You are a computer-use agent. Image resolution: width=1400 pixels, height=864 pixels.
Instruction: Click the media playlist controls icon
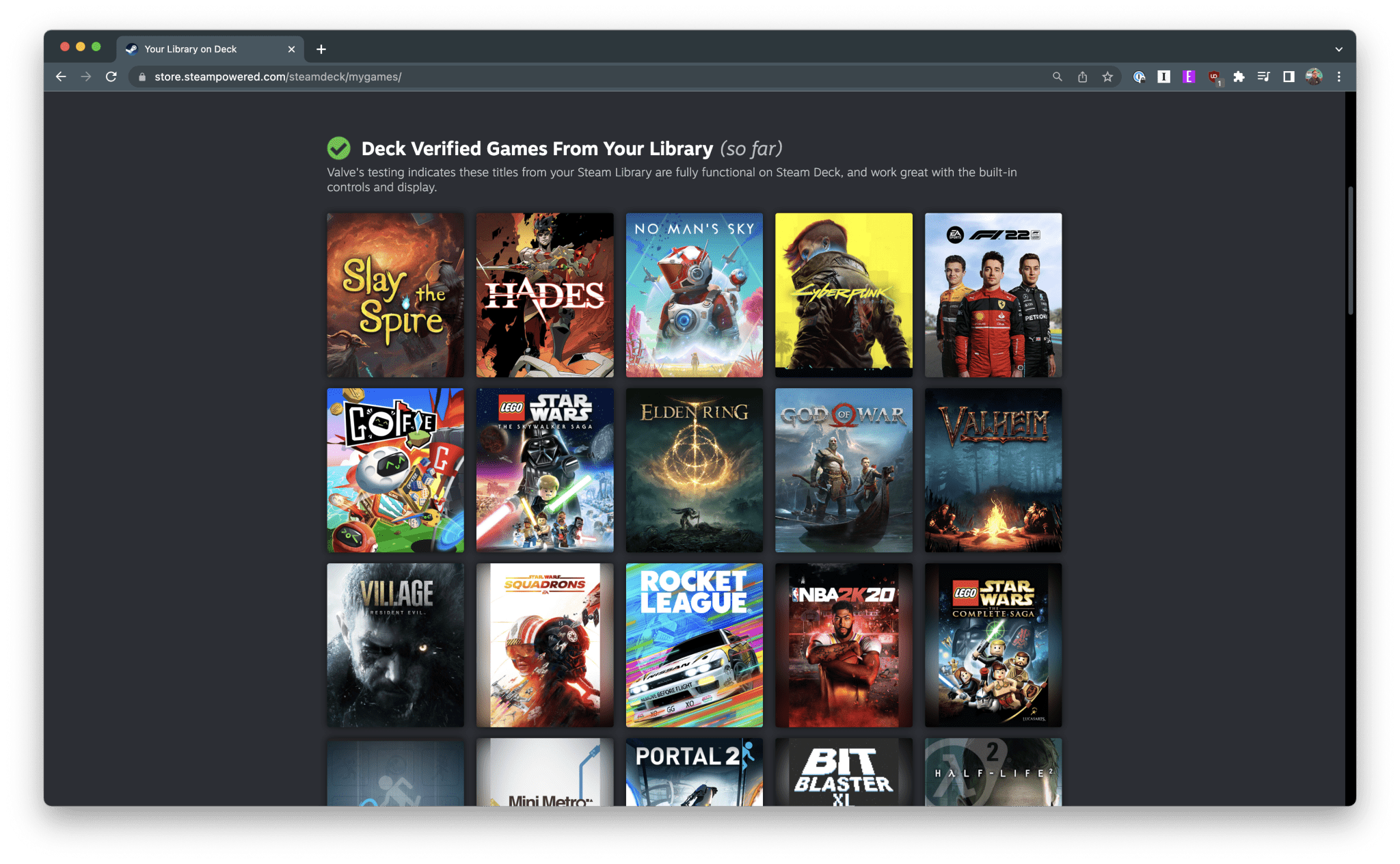pyautogui.click(x=1263, y=77)
